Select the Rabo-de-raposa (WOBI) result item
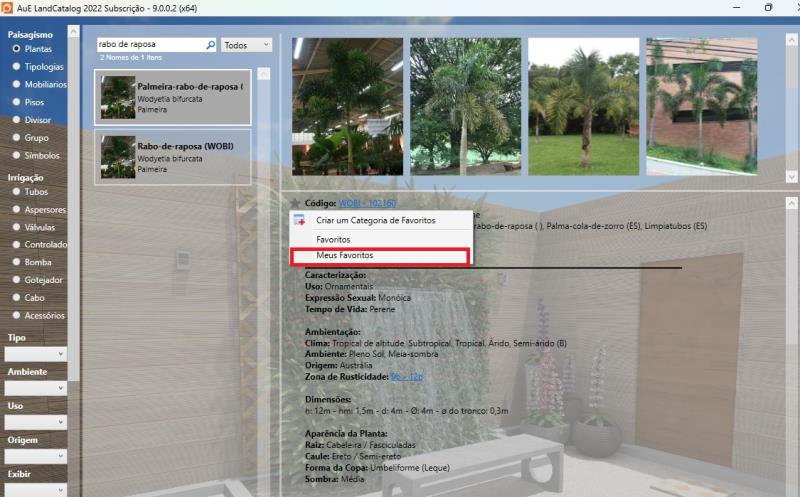Viewport: 800px width, 497px height. (x=173, y=157)
